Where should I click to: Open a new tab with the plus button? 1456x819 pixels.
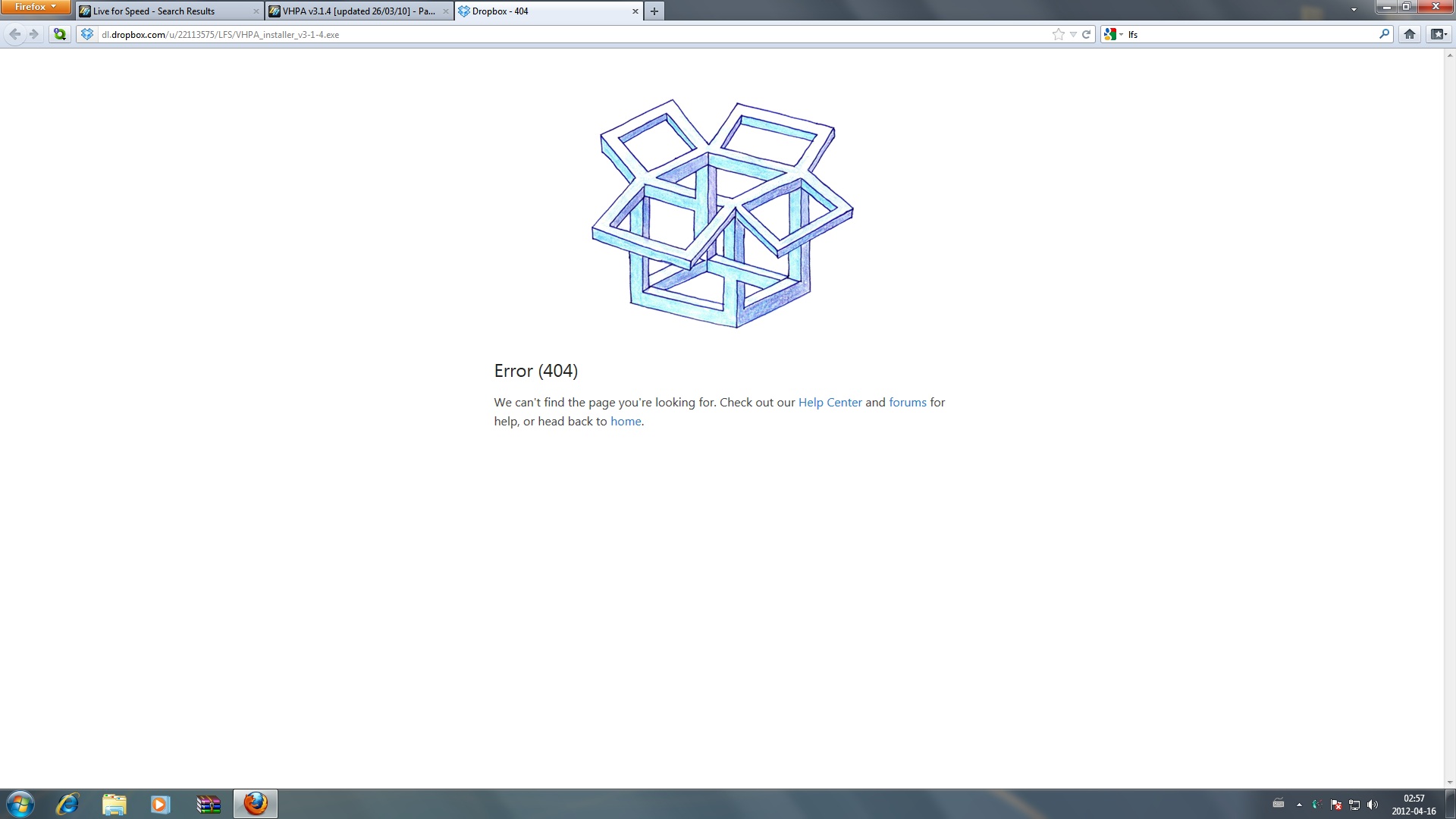654,11
